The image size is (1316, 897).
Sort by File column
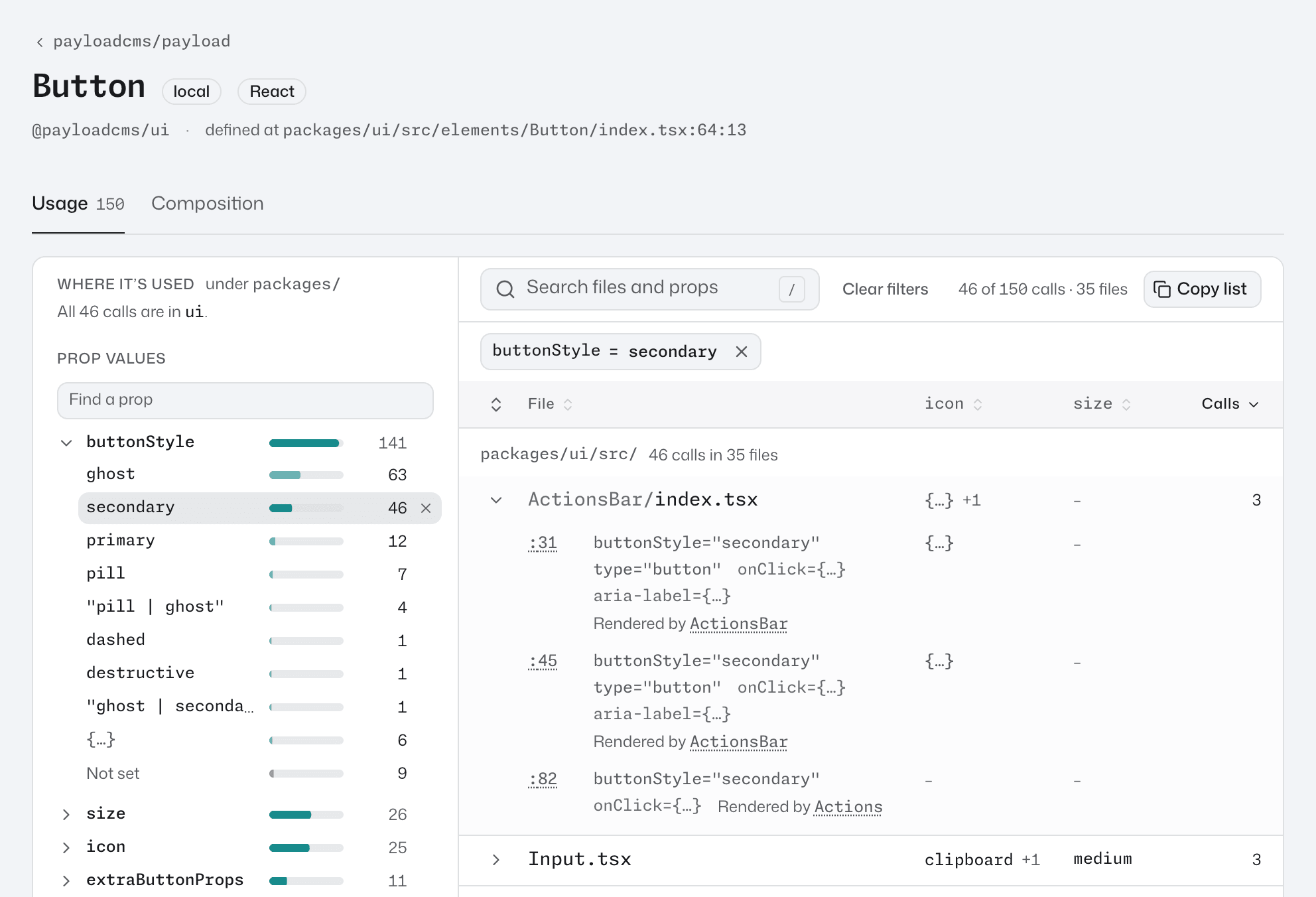coord(550,404)
